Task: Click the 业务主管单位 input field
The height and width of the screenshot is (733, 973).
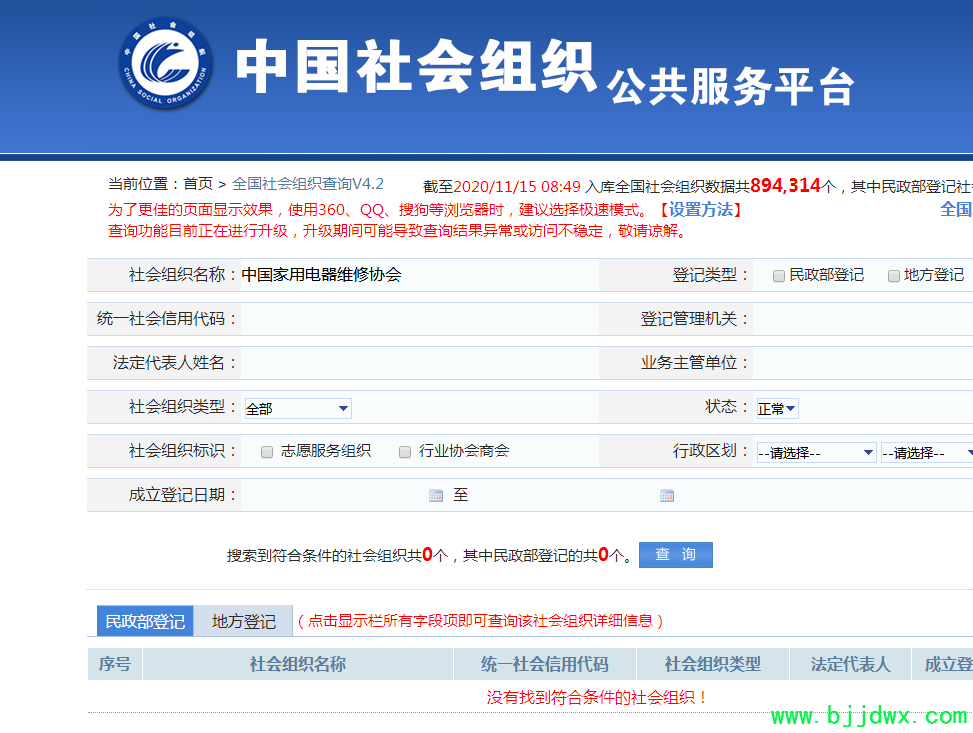Action: click(x=863, y=363)
